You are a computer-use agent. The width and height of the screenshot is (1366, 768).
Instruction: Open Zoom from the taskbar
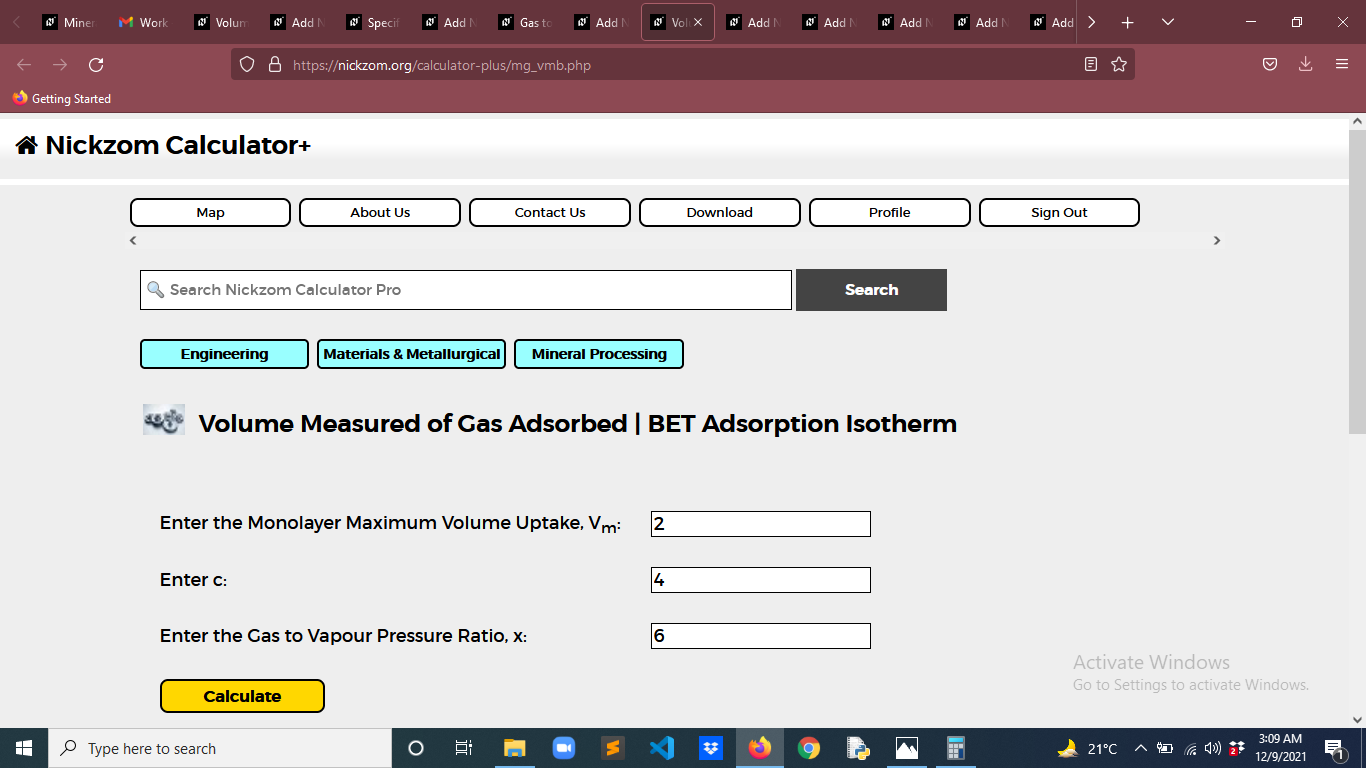[x=564, y=748]
